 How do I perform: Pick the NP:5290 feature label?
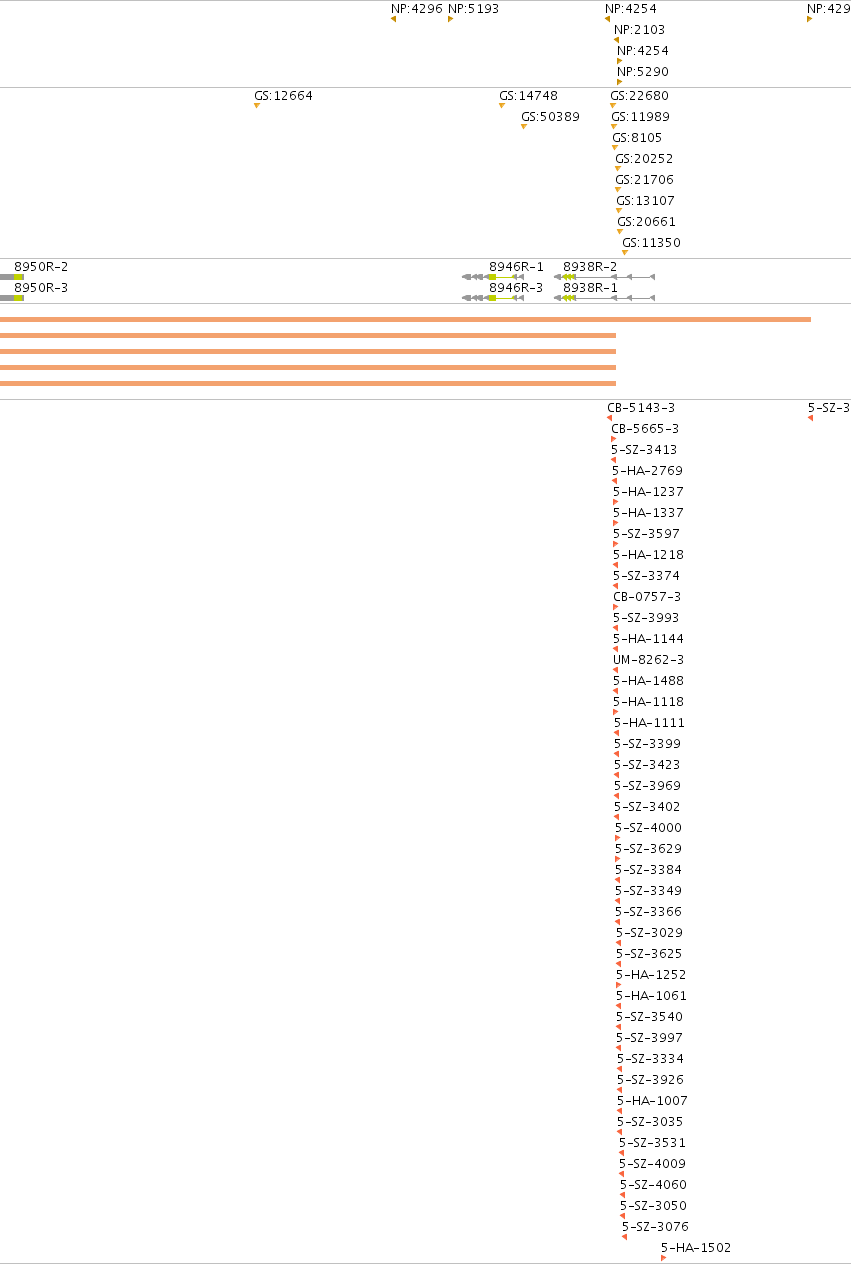click(x=643, y=72)
